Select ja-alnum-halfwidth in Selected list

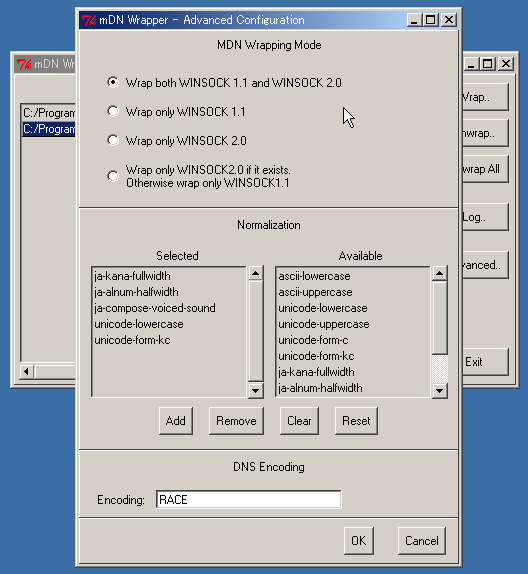(x=137, y=292)
